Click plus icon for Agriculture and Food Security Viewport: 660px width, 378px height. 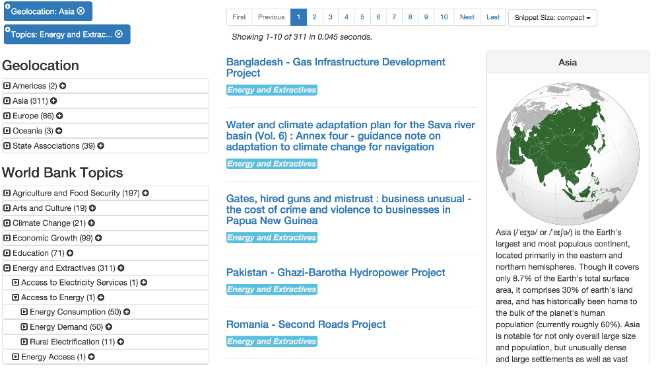(145, 193)
